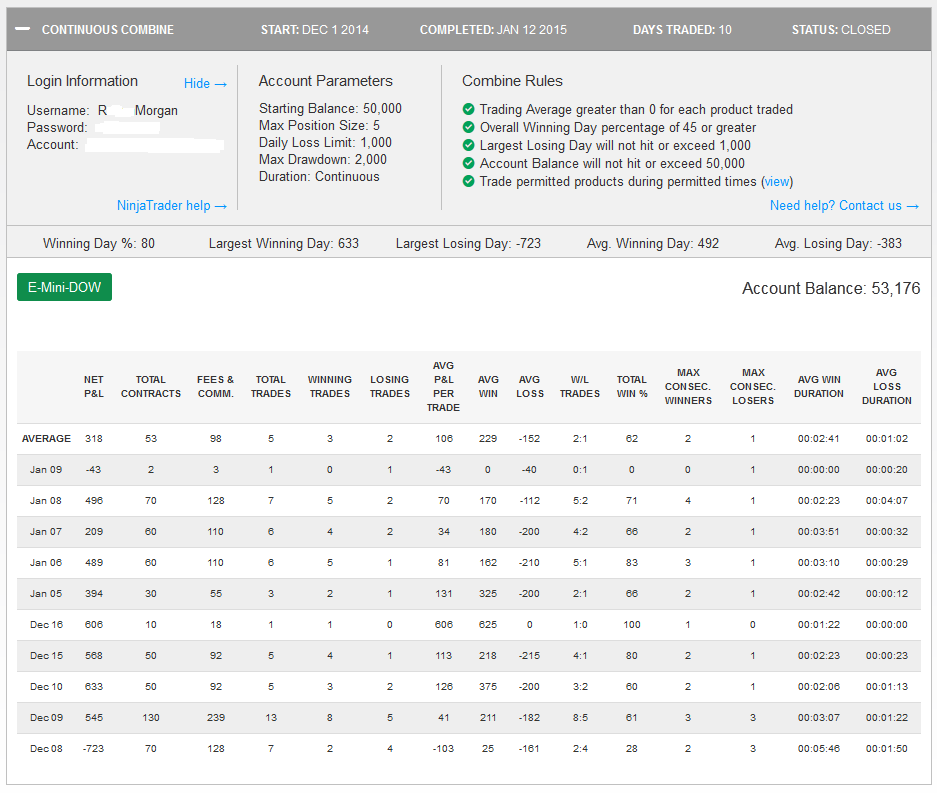Click the WINNING TRADES column header
This screenshot has height=793, width=937.
(x=330, y=387)
